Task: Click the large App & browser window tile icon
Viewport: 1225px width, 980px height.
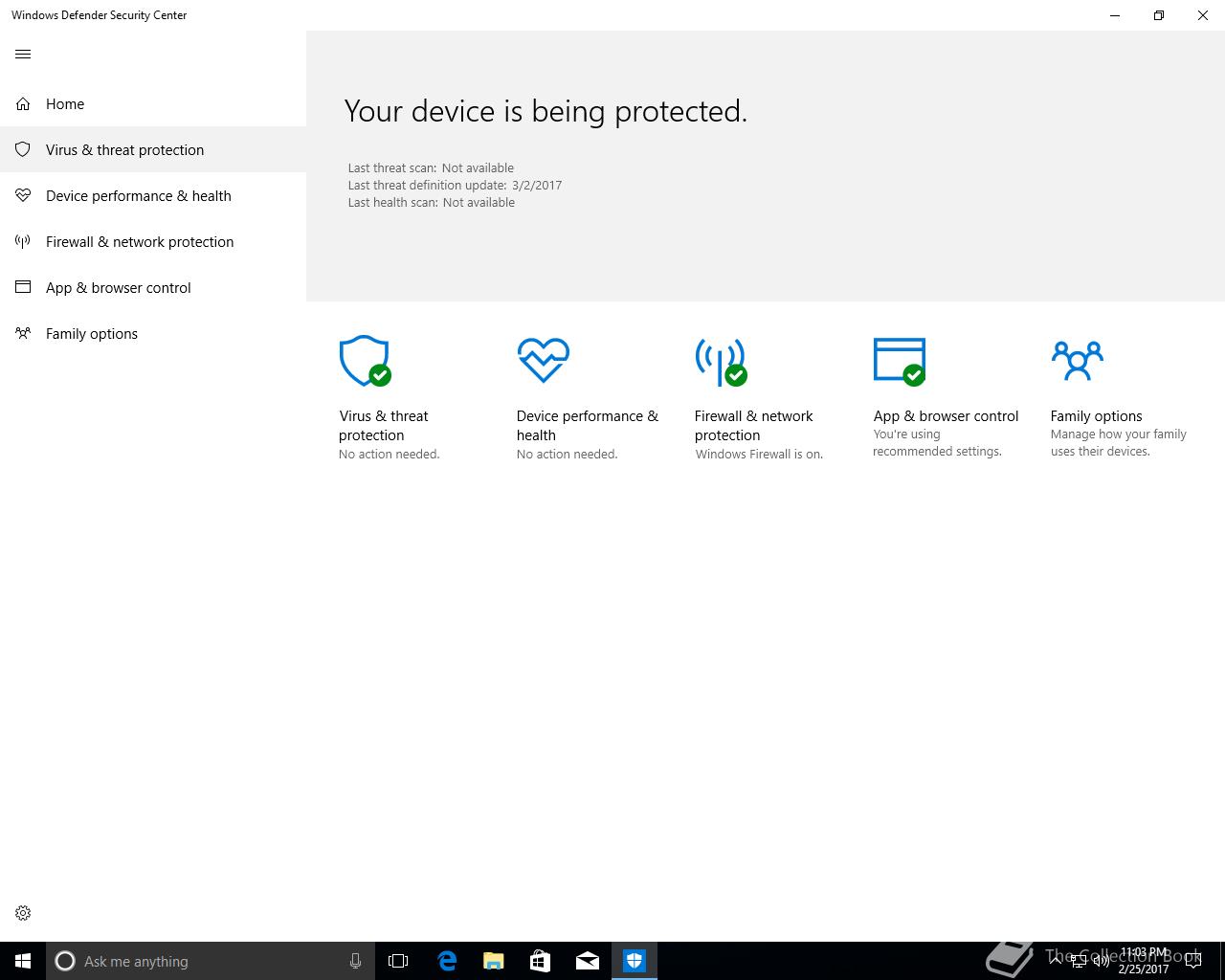Action: point(900,362)
